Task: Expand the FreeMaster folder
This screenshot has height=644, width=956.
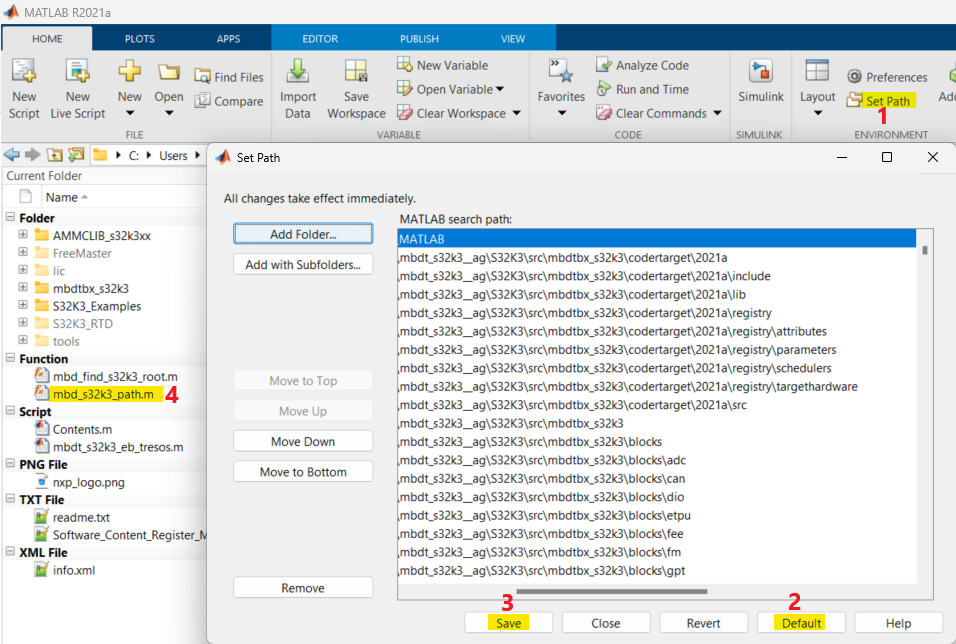Action: pos(23,252)
